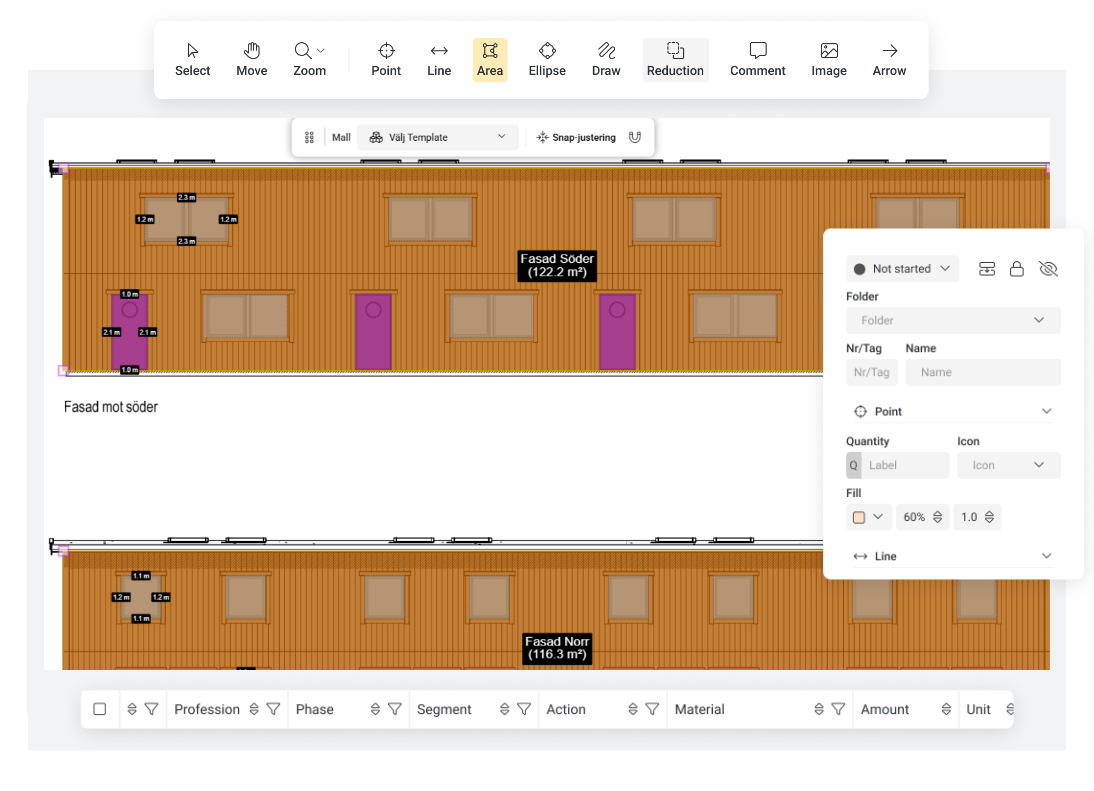Sort by the first unnamed column

[x=132, y=709]
